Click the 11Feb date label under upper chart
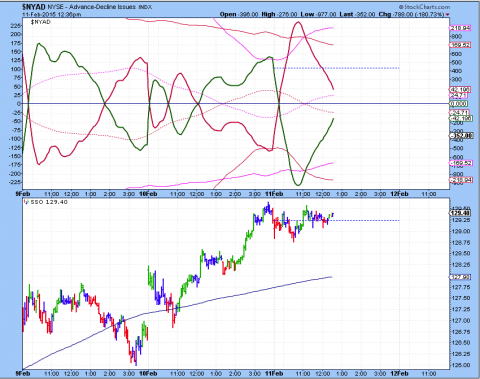Viewport: 480px width, 379px height. point(274,194)
